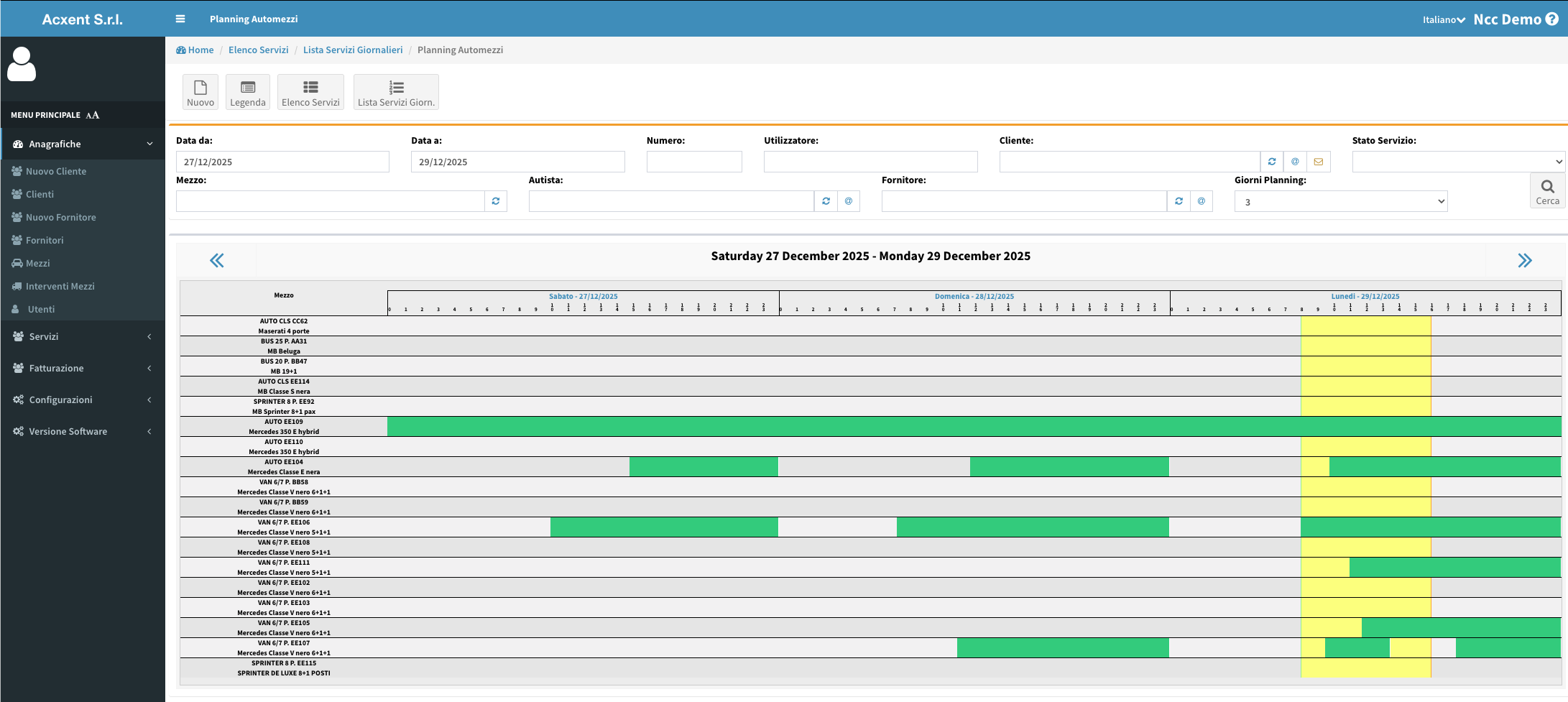Click the Data da date field

(282, 162)
